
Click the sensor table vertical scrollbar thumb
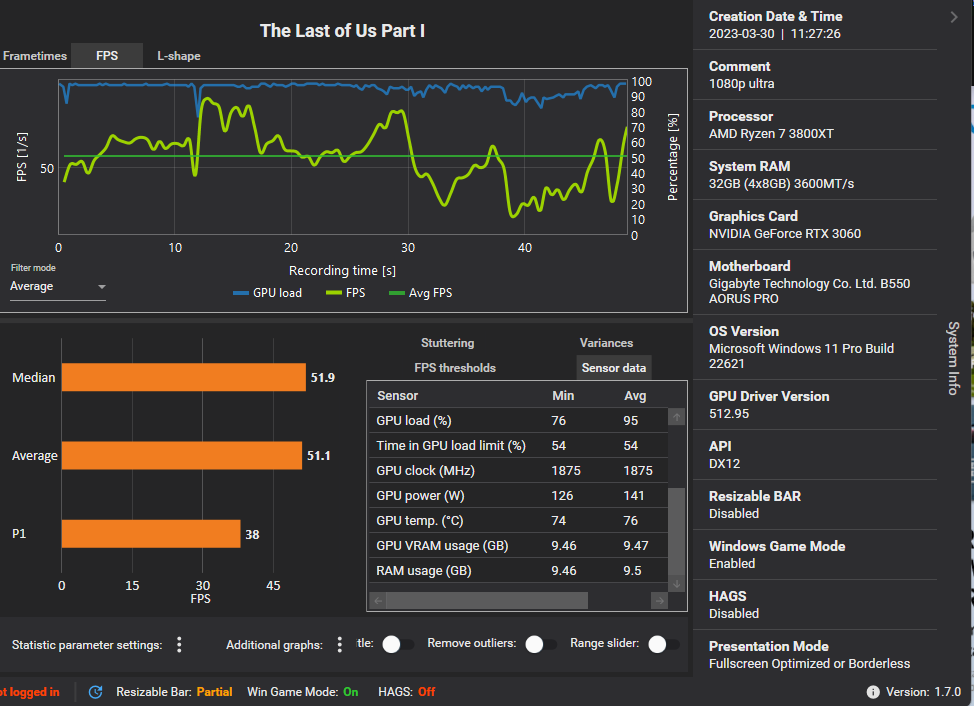coord(676,532)
